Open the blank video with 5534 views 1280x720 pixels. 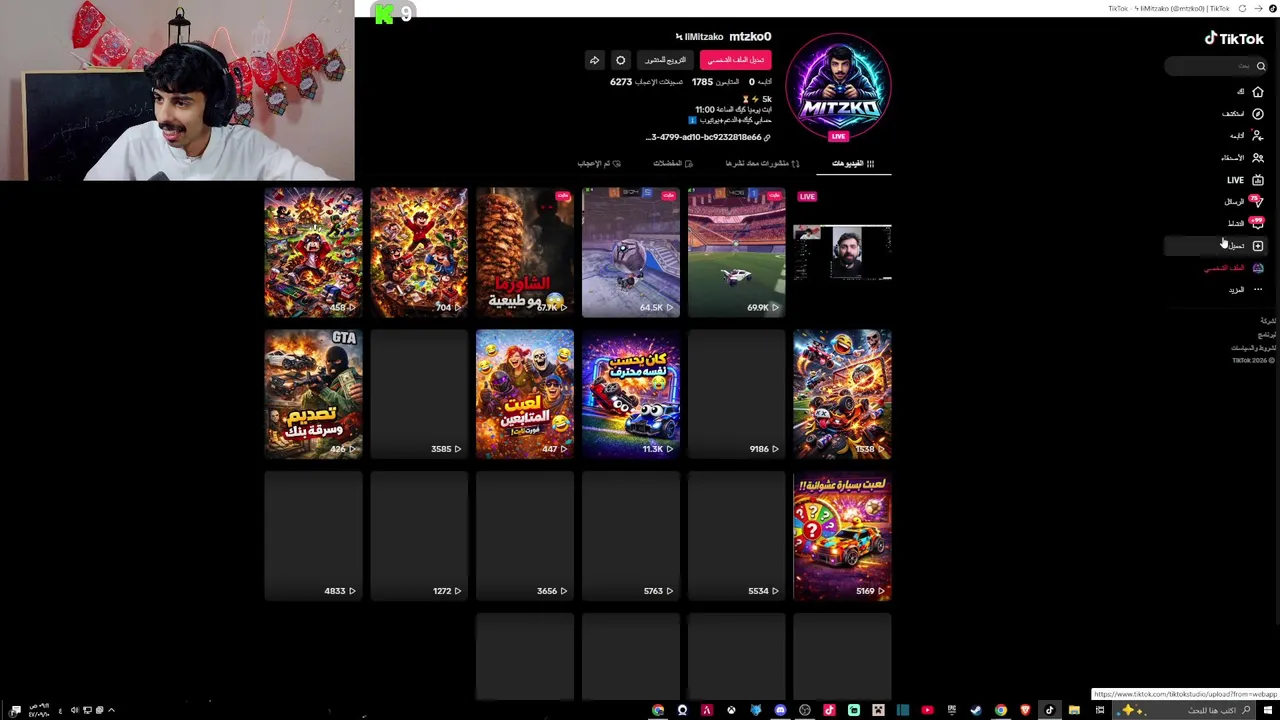point(736,536)
